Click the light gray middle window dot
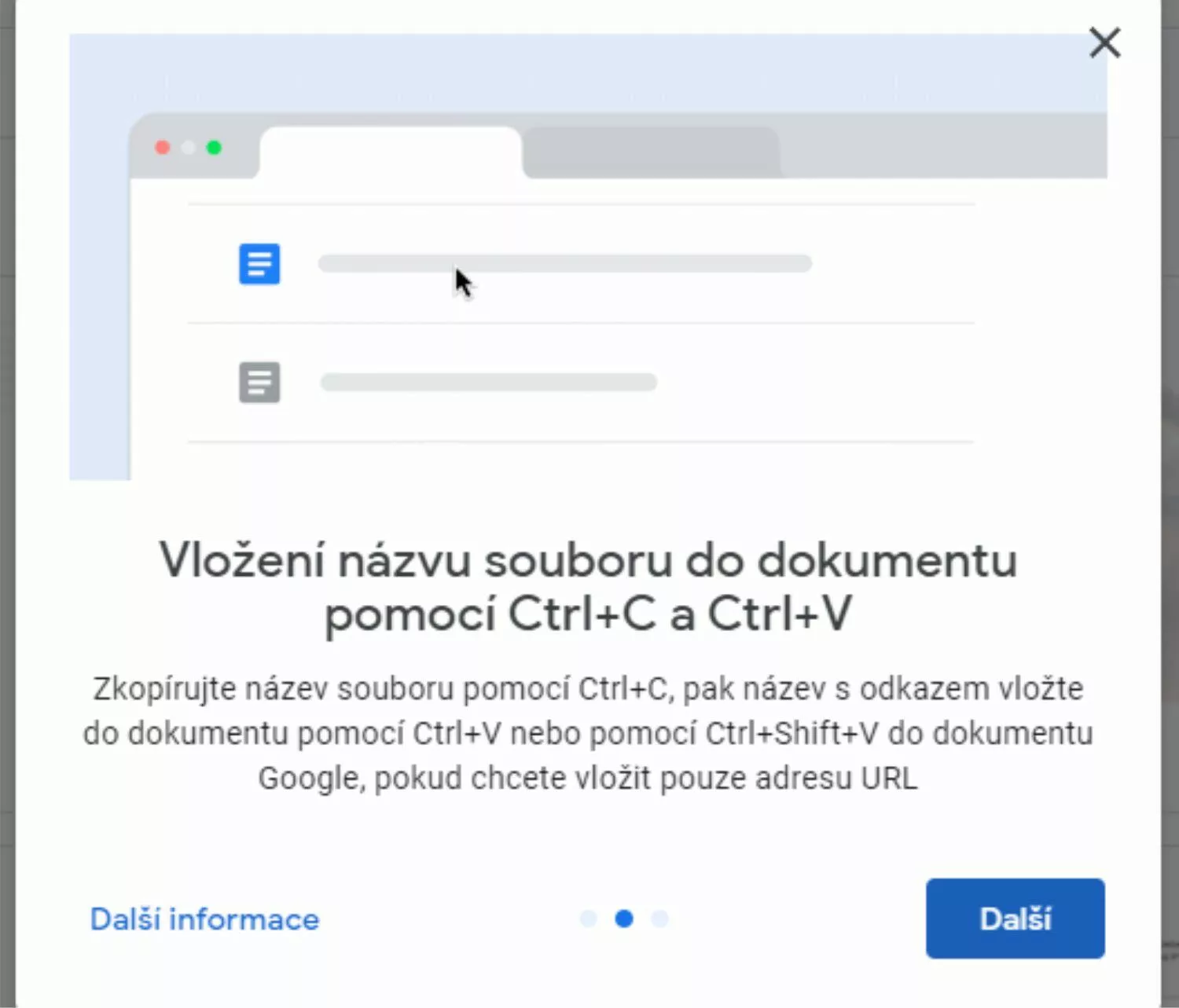 coord(189,148)
